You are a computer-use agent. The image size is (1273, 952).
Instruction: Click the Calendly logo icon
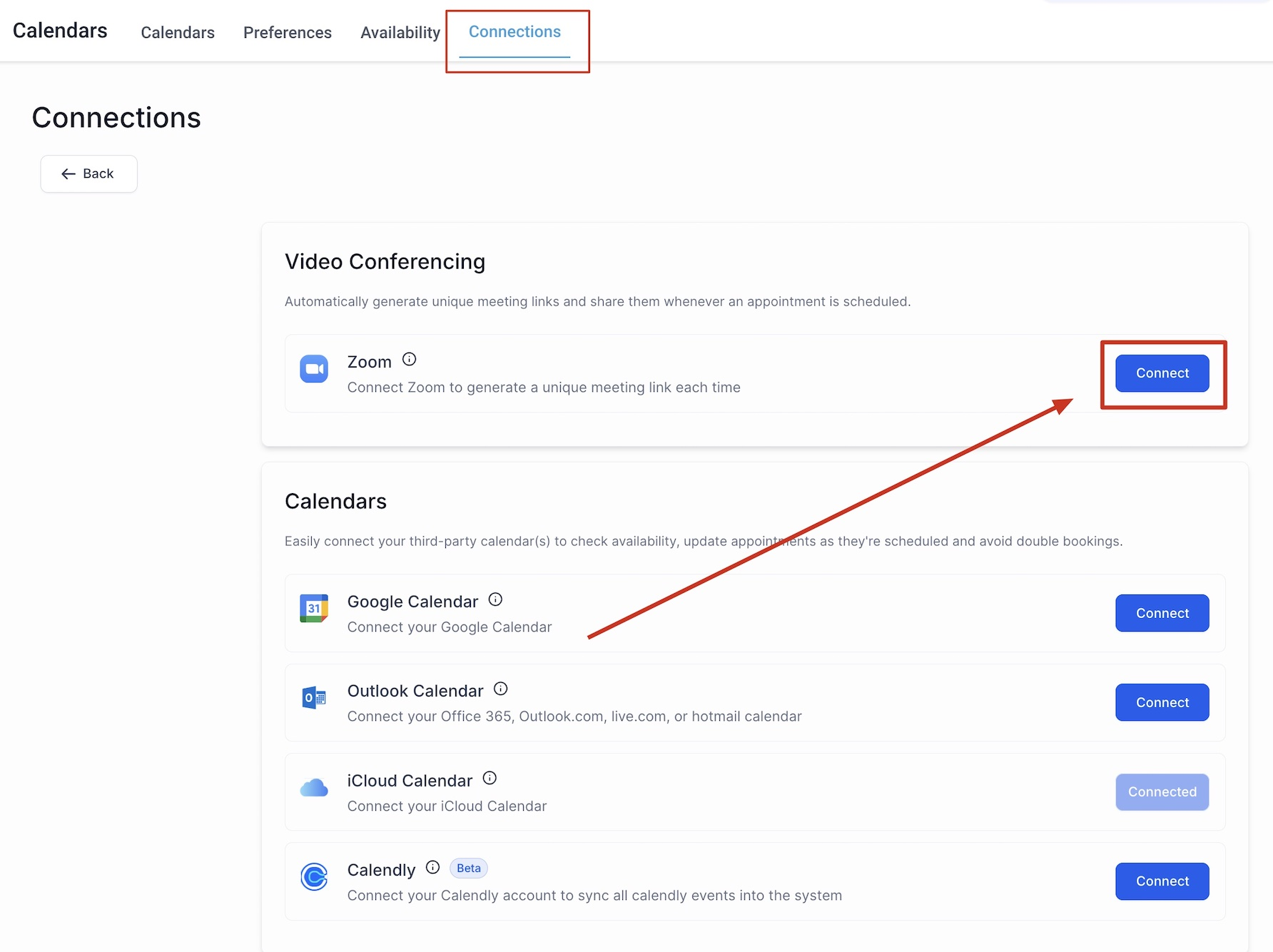click(314, 877)
